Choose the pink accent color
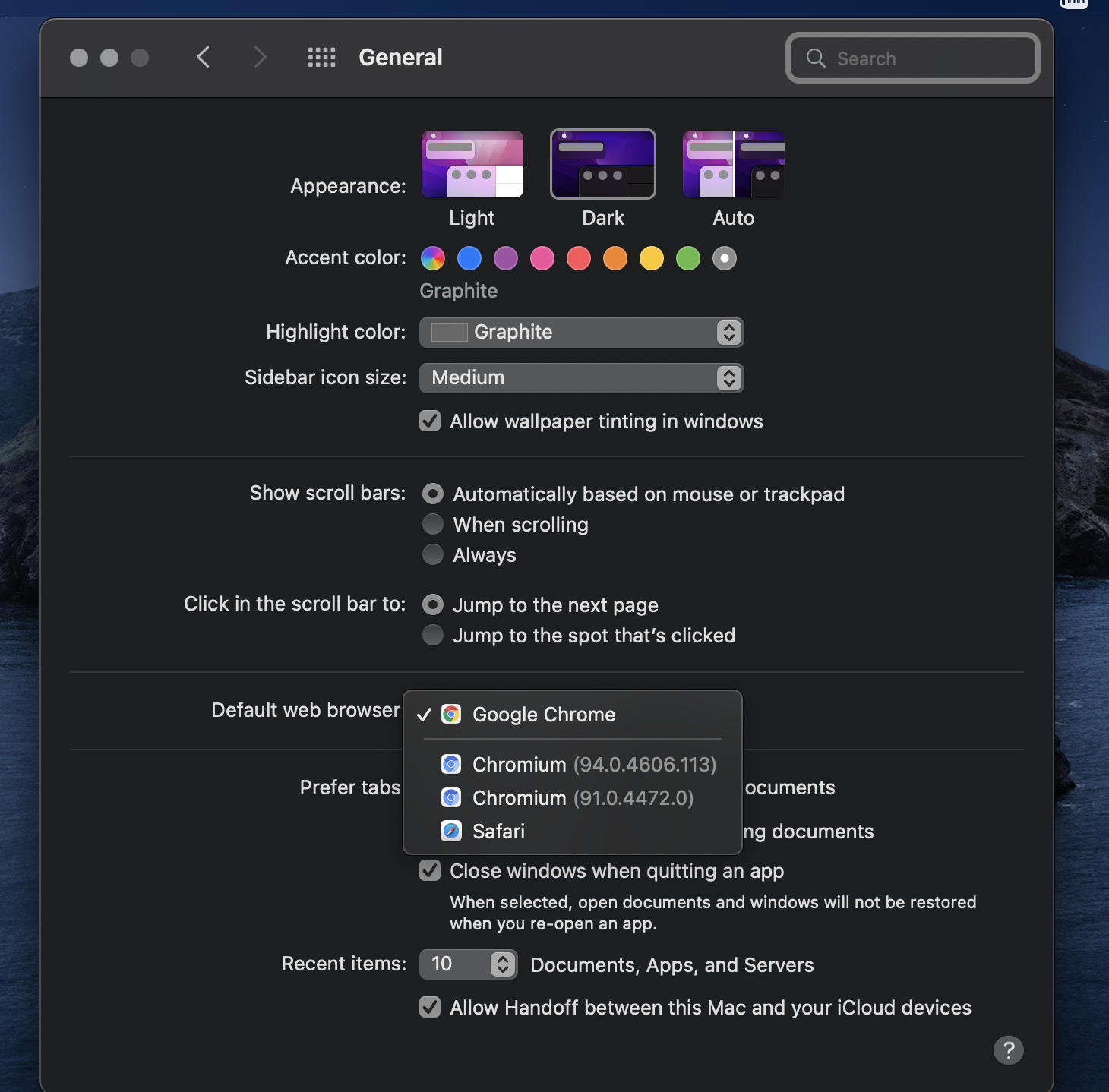 tap(542, 258)
